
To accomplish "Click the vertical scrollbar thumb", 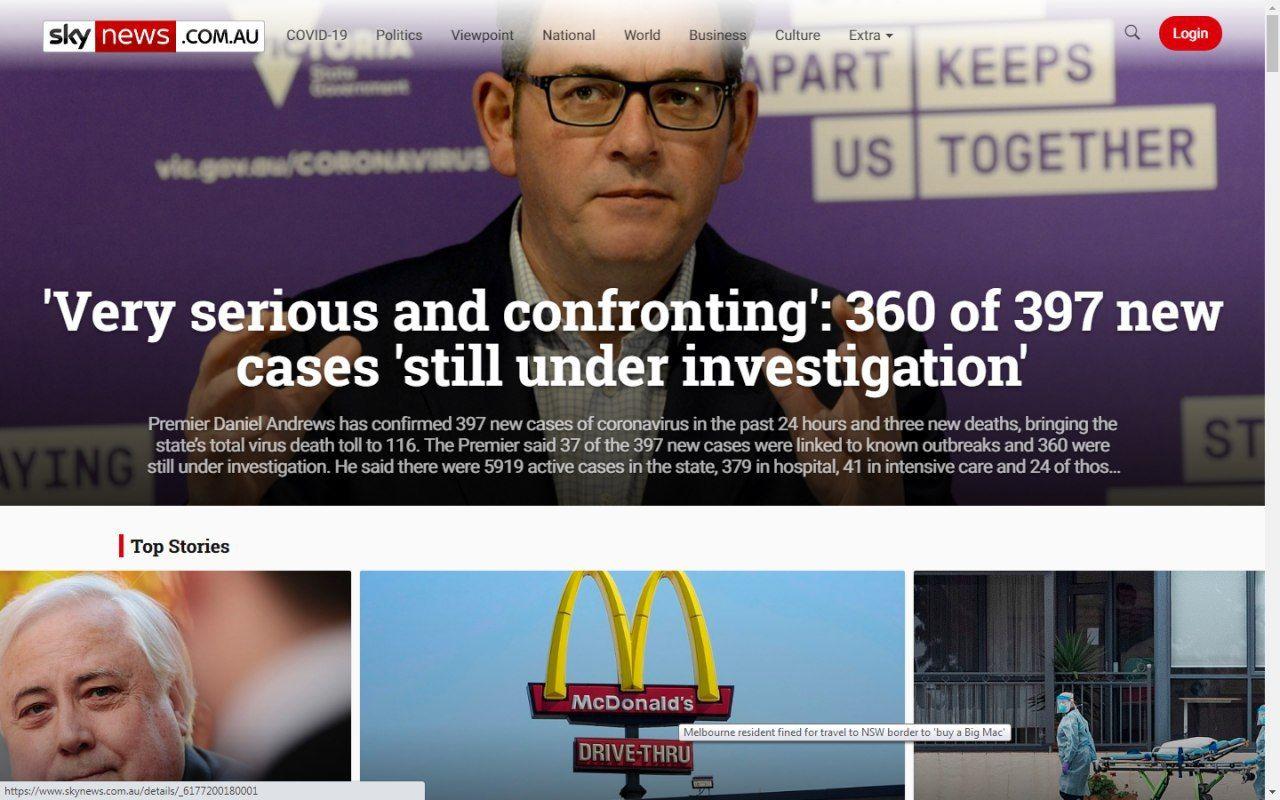I will [1272, 44].
